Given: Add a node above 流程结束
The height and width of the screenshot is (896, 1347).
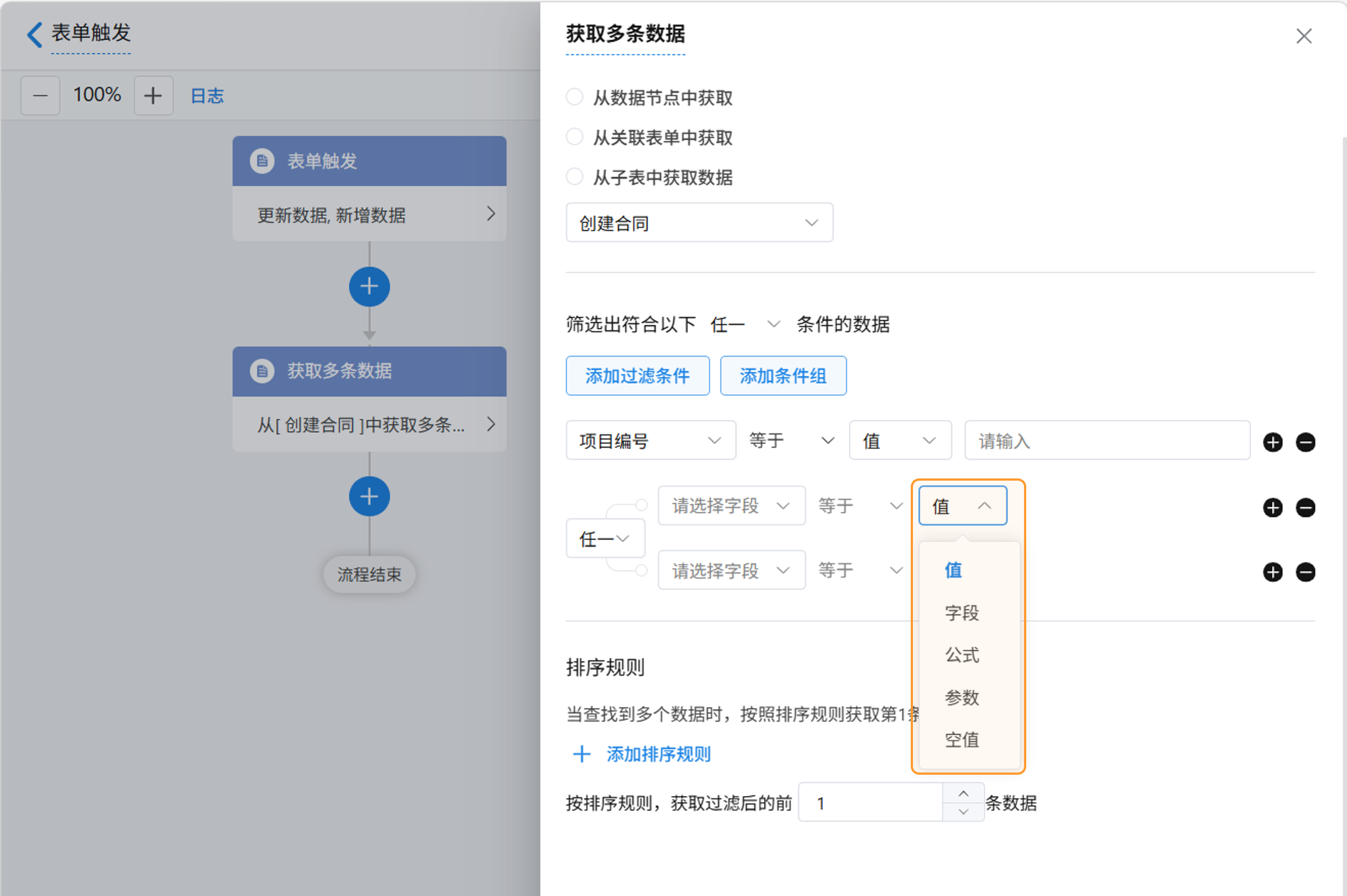Looking at the screenshot, I should pyautogui.click(x=369, y=496).
